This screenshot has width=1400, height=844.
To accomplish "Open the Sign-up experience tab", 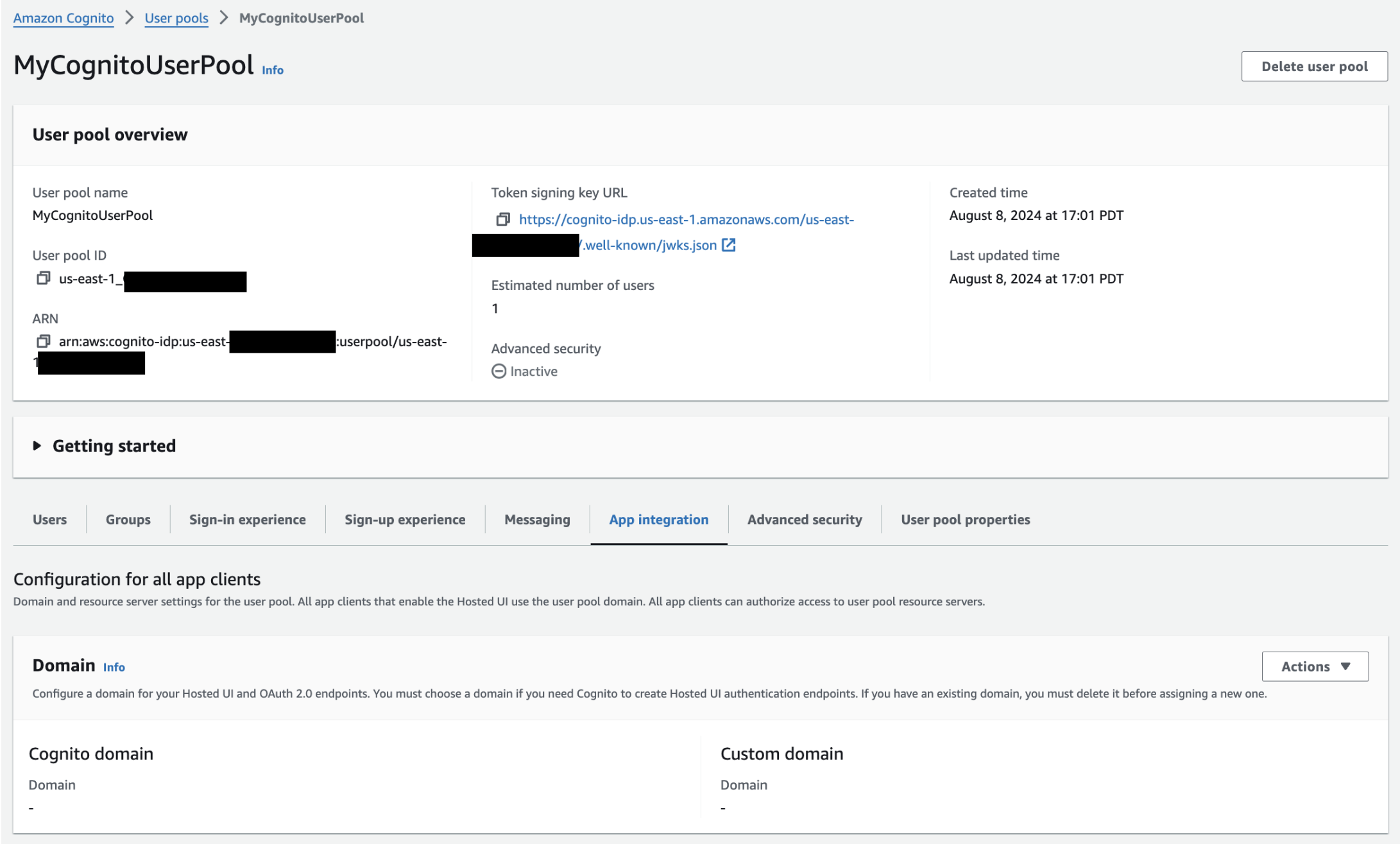I will (x=405, y=519).
